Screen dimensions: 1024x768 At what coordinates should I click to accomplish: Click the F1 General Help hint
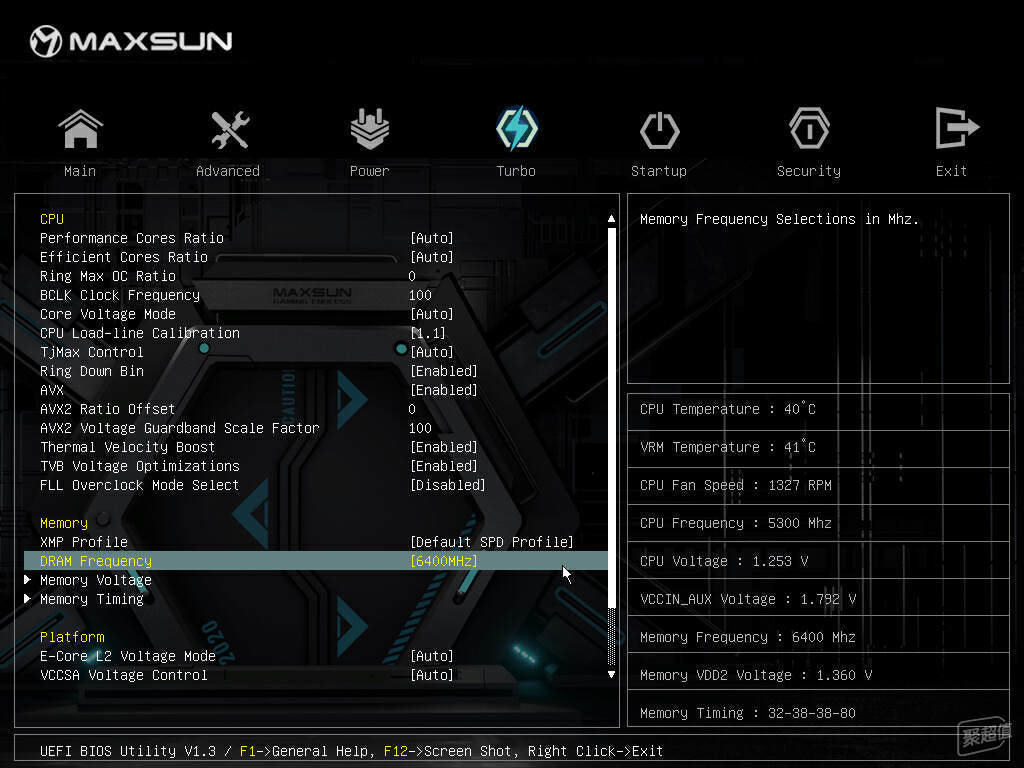[306, 751]
